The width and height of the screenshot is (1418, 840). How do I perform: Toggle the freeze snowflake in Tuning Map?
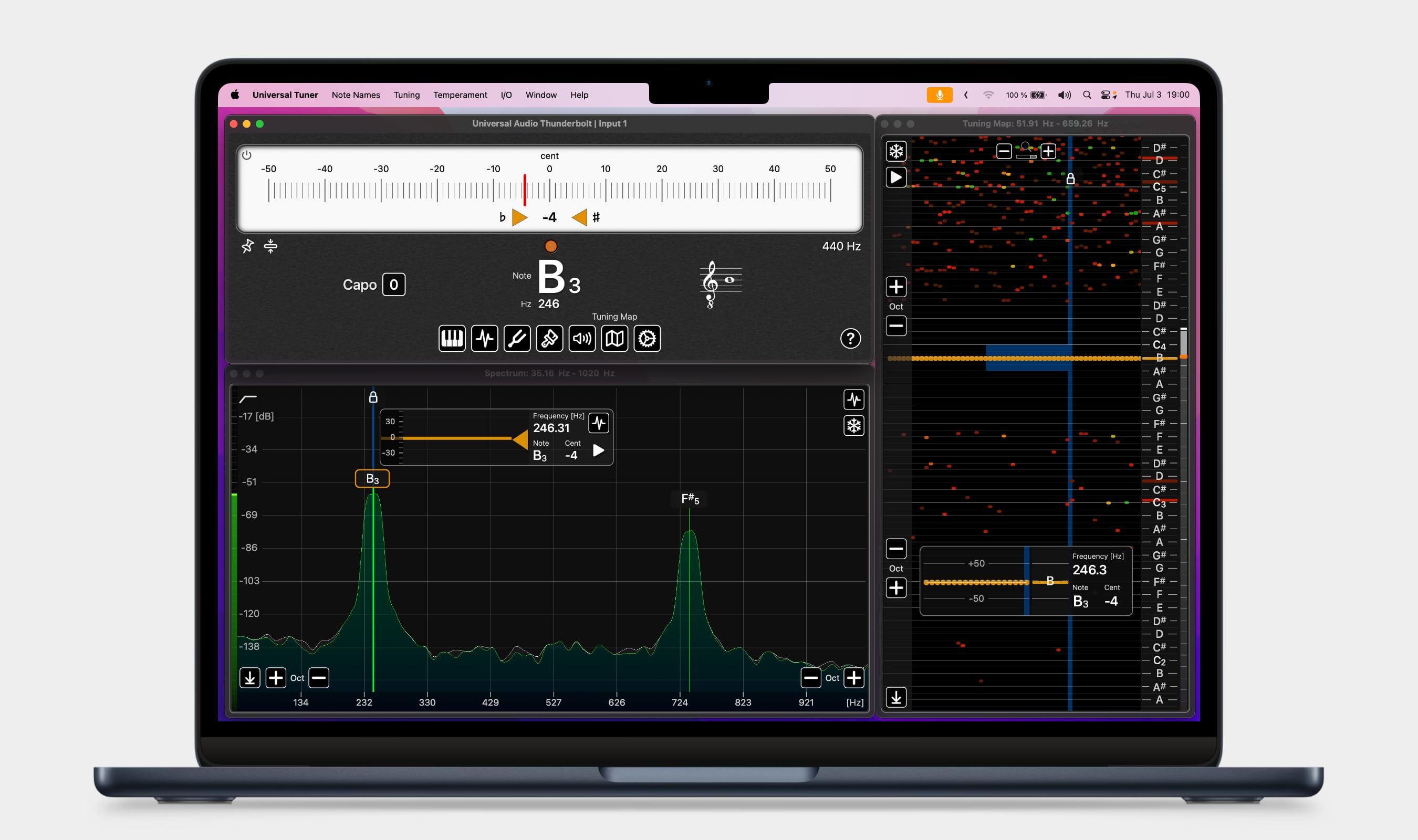896,151
